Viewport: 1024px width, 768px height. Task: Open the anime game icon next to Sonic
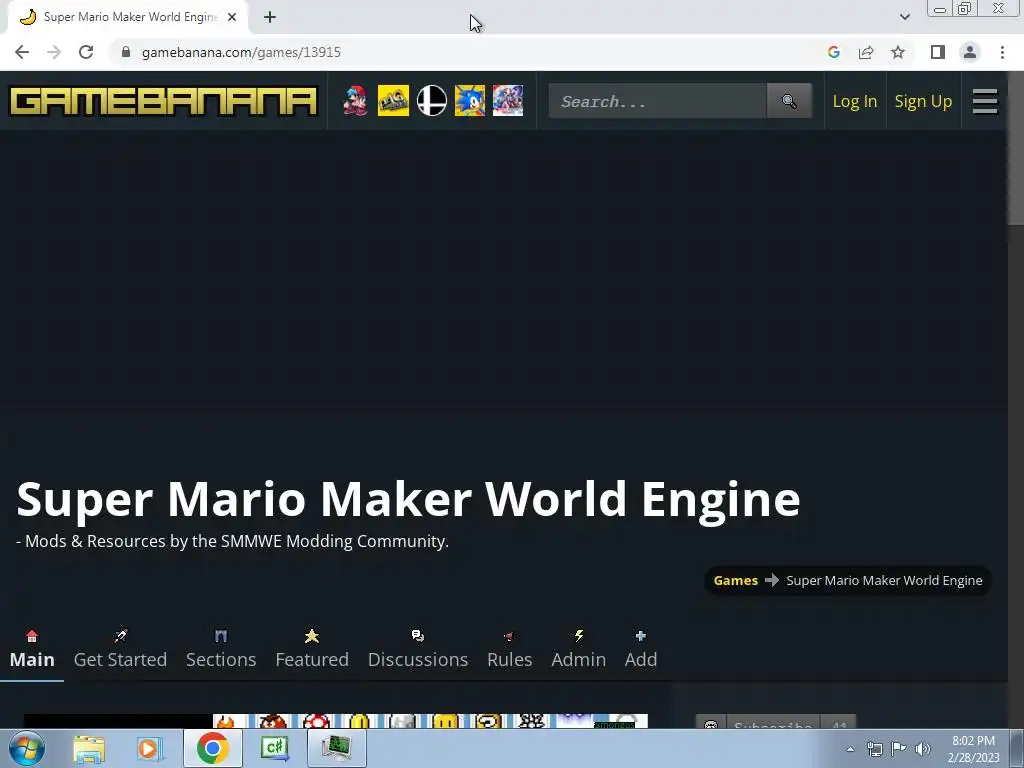coord(507,101)
